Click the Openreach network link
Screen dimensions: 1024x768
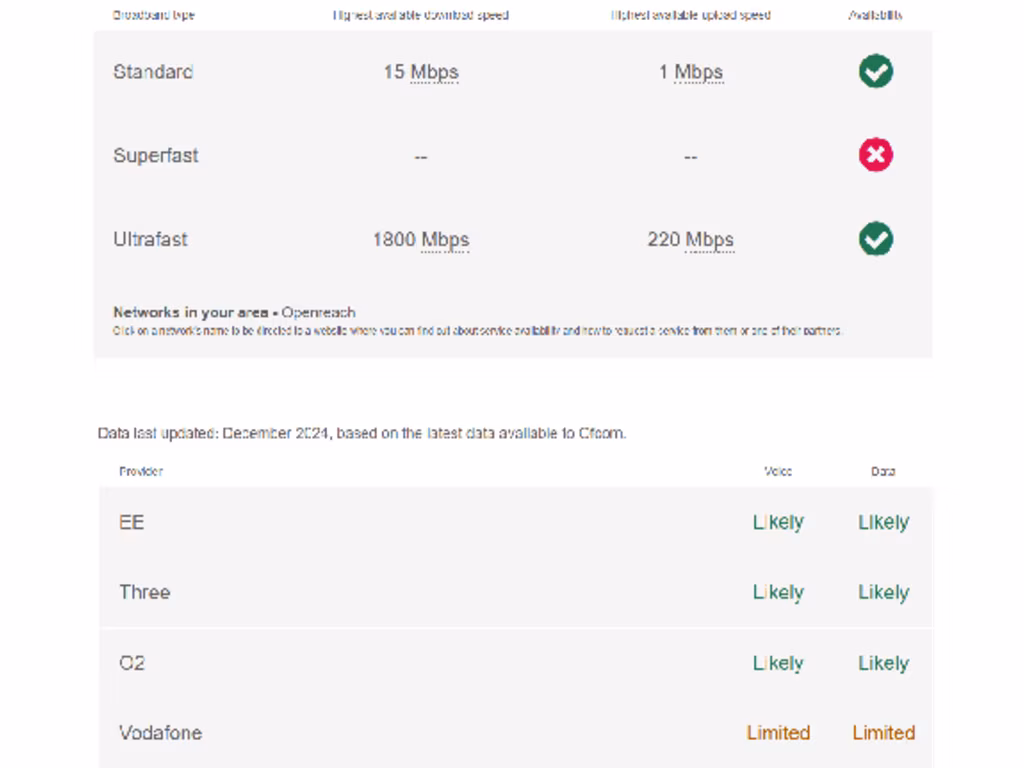(x=318, y=312)
